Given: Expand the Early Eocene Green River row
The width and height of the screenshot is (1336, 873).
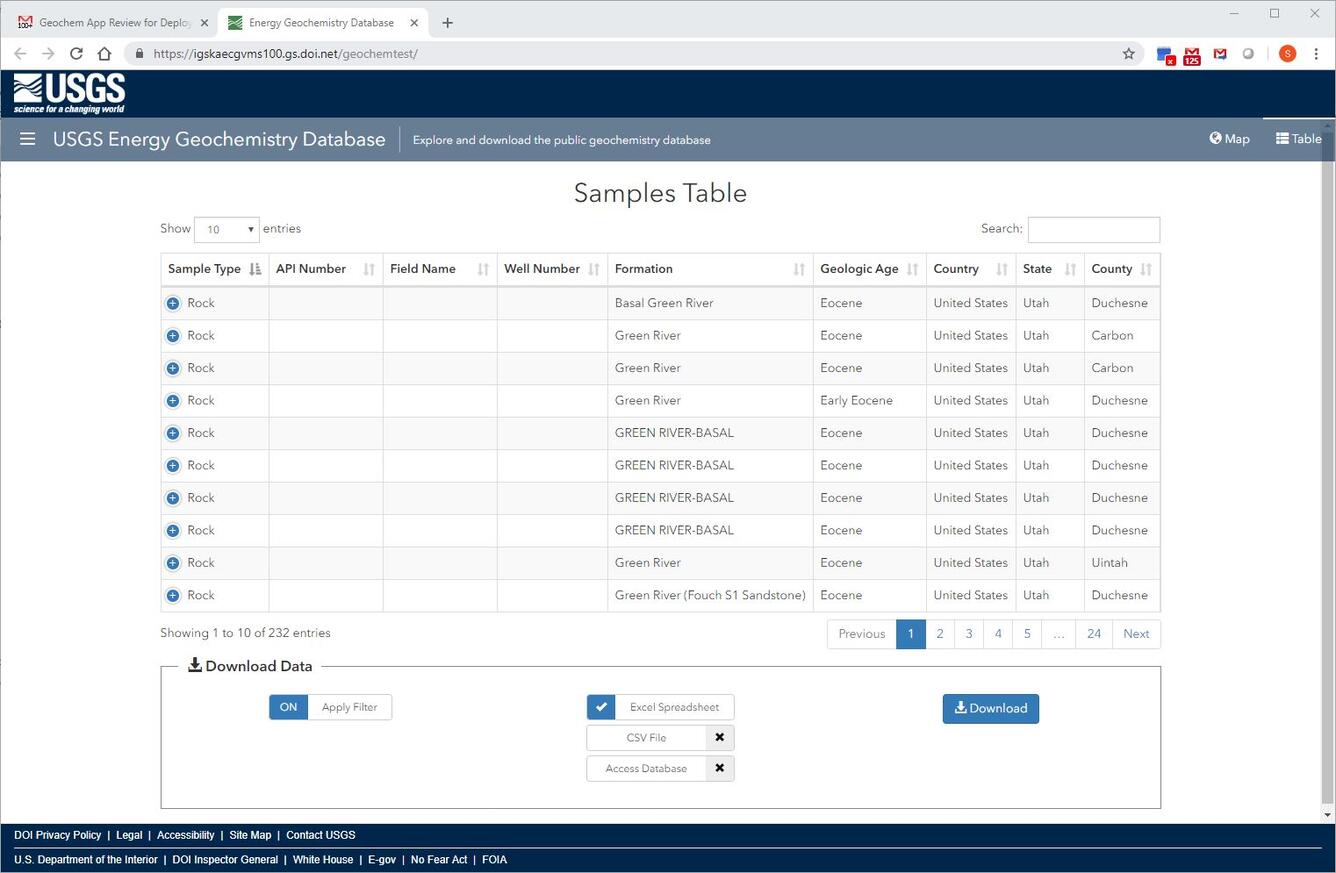Looking at the screenshot, I should point(173,400).
